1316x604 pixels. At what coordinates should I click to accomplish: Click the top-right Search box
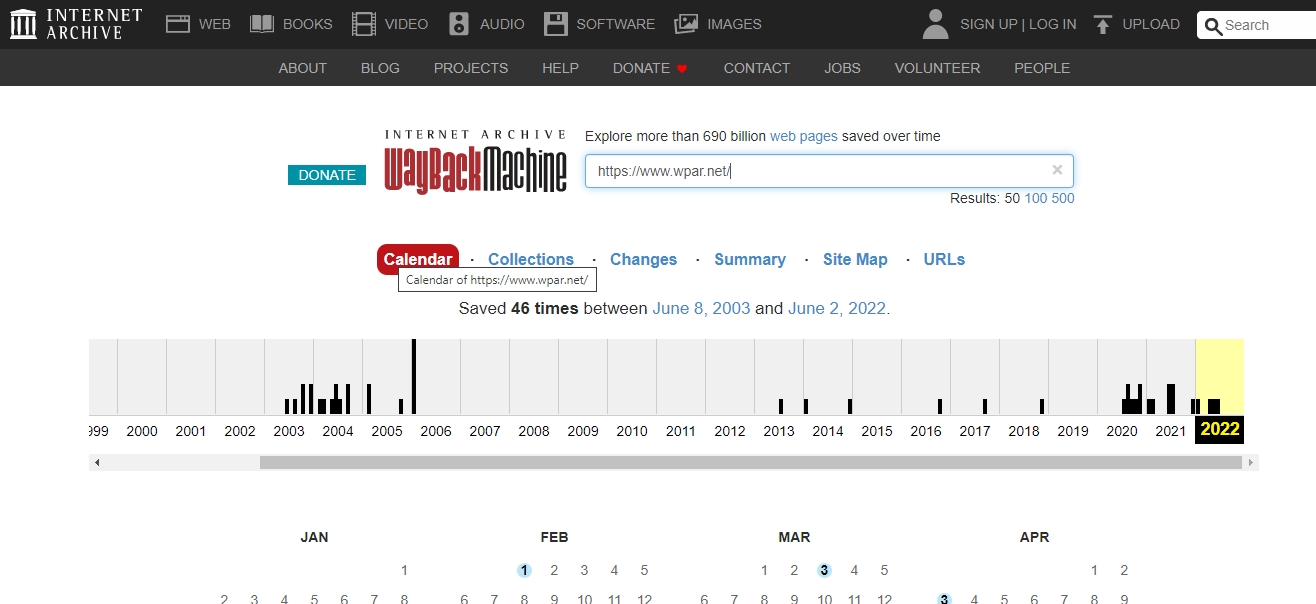point(1256,26)
